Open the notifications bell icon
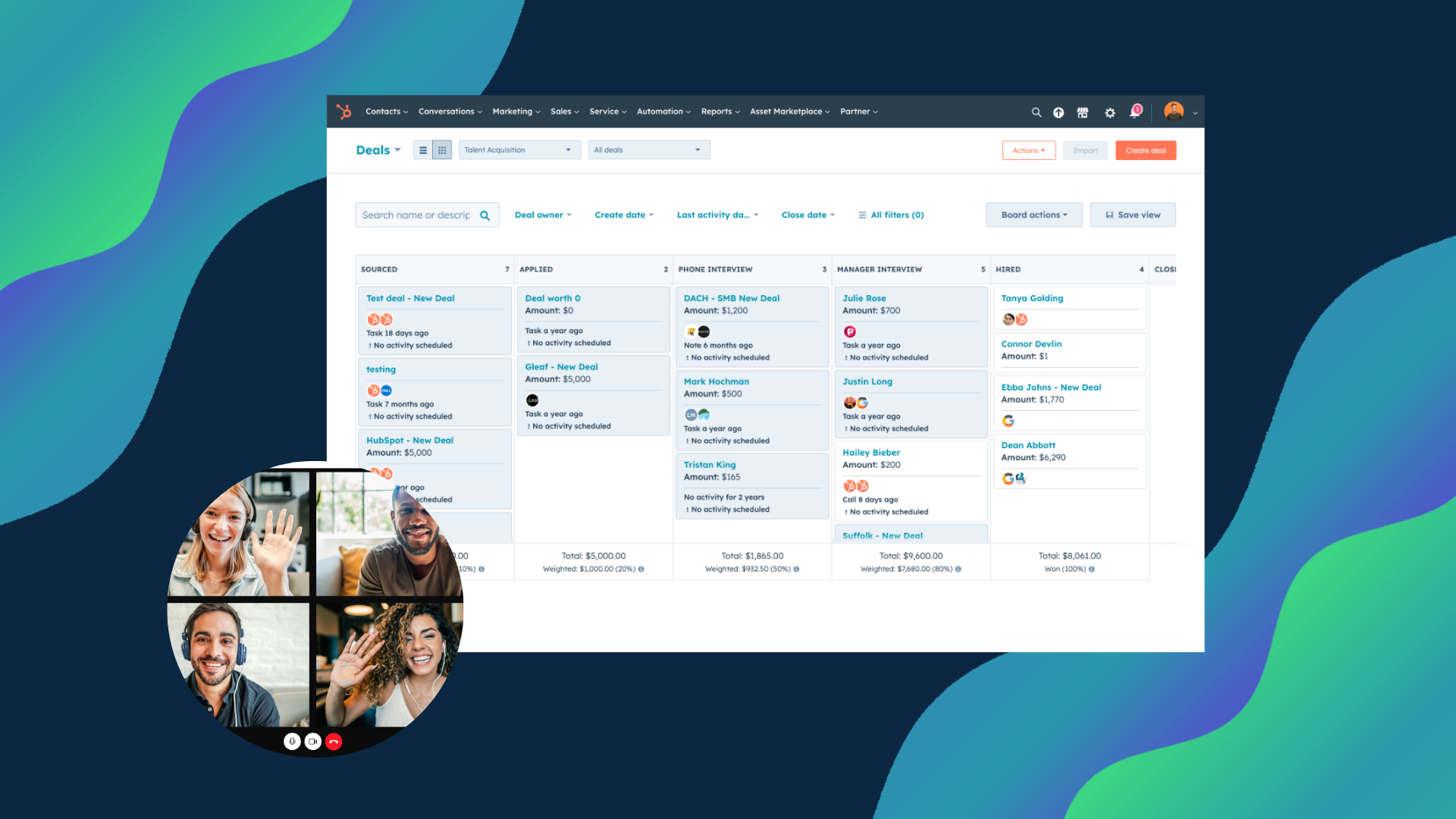 click(x=1136, y=111)
